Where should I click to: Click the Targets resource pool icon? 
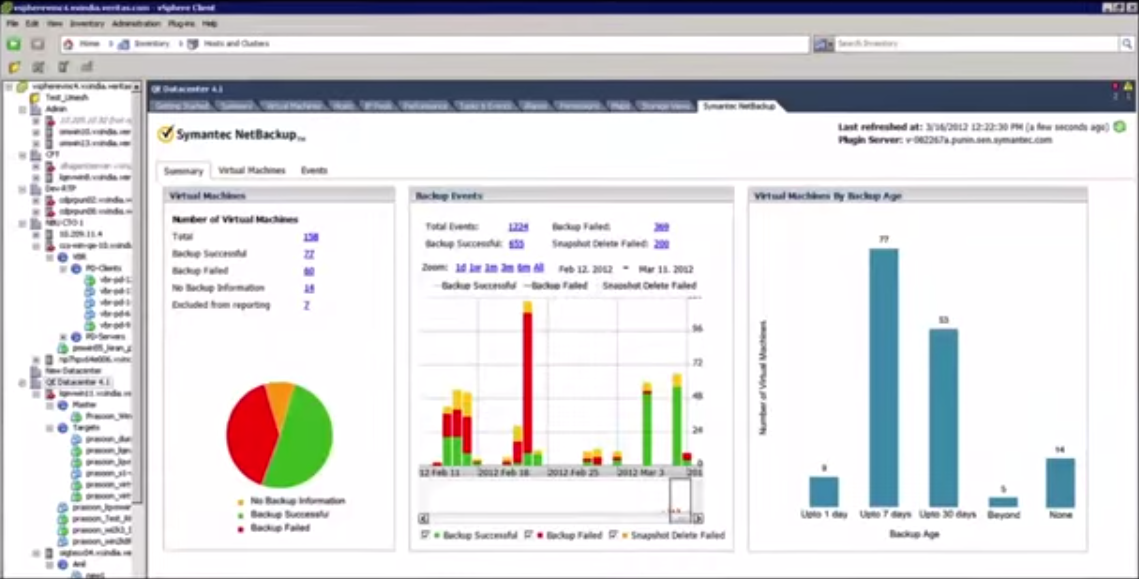(x=62, y=428)
